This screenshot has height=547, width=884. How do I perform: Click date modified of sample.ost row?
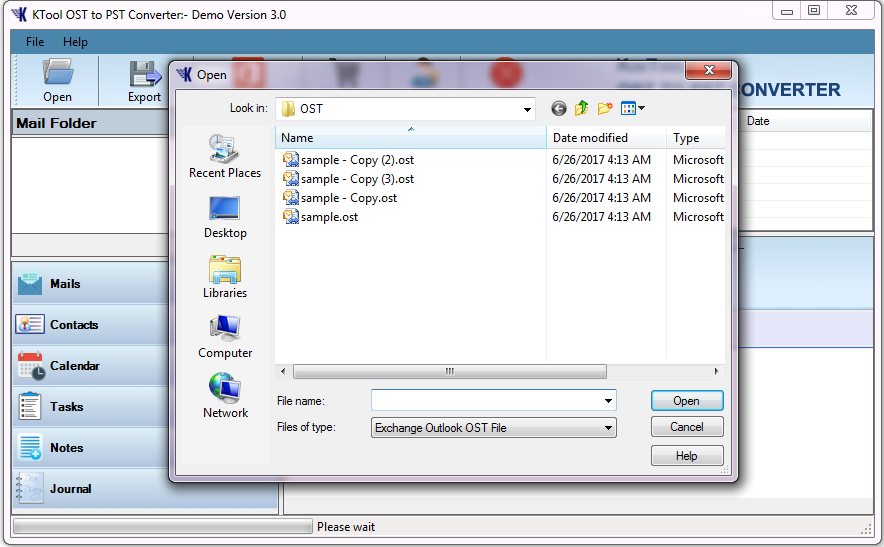pyautogui.click(x=602, y=217)
